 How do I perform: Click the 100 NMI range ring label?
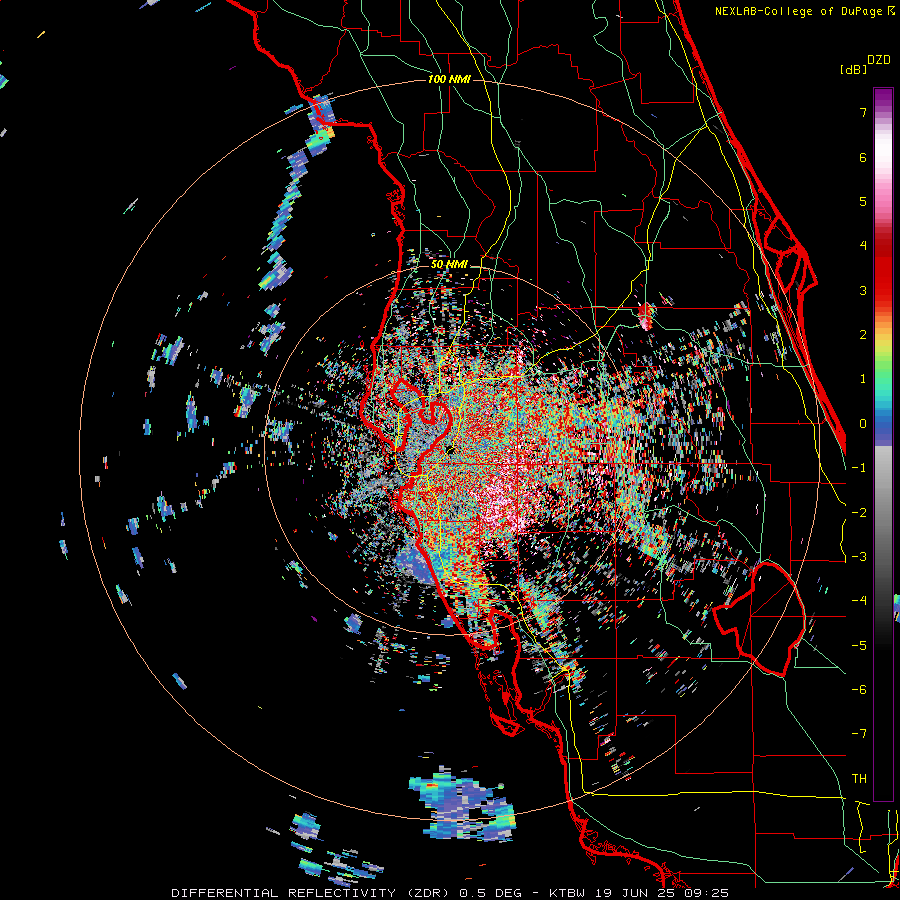tap(449, 79)
